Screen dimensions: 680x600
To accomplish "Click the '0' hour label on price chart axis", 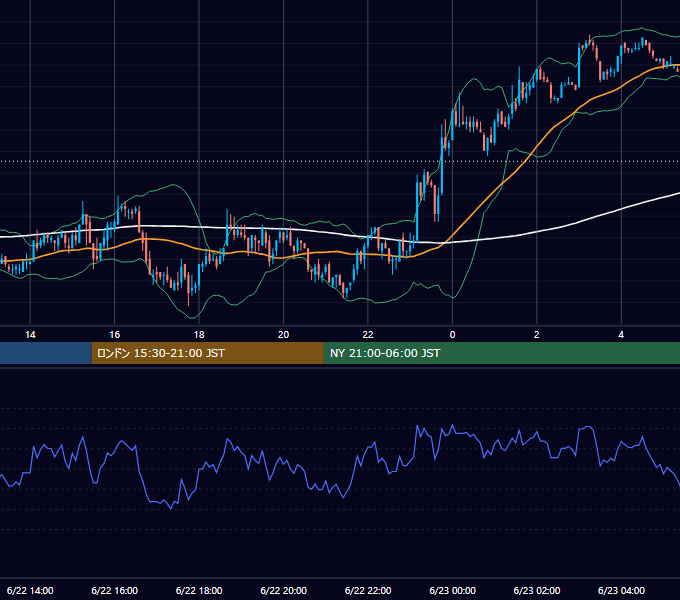I will [452, 335].
